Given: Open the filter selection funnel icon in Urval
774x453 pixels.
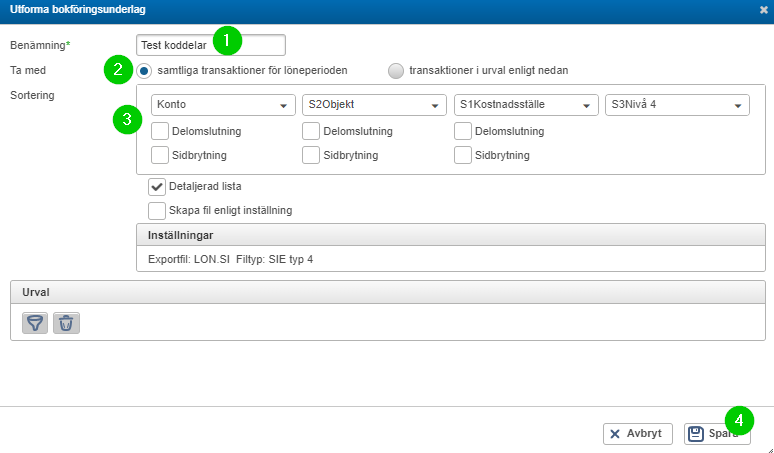Looking at the screenshot, I should pyautogui.click(x=35, y=323).
